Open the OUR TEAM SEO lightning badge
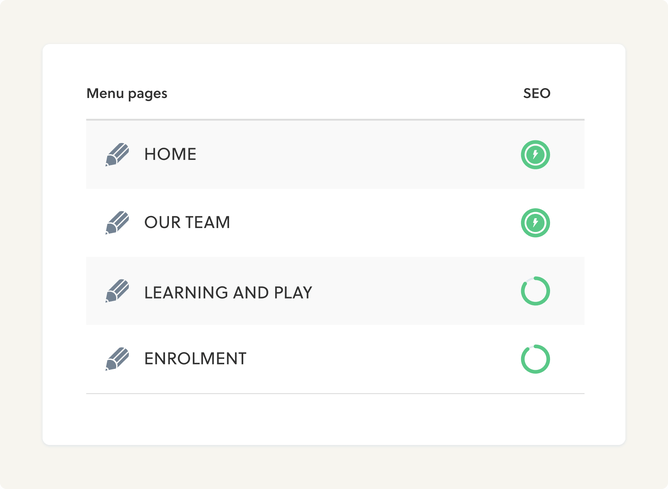 (x=536, y=223)
